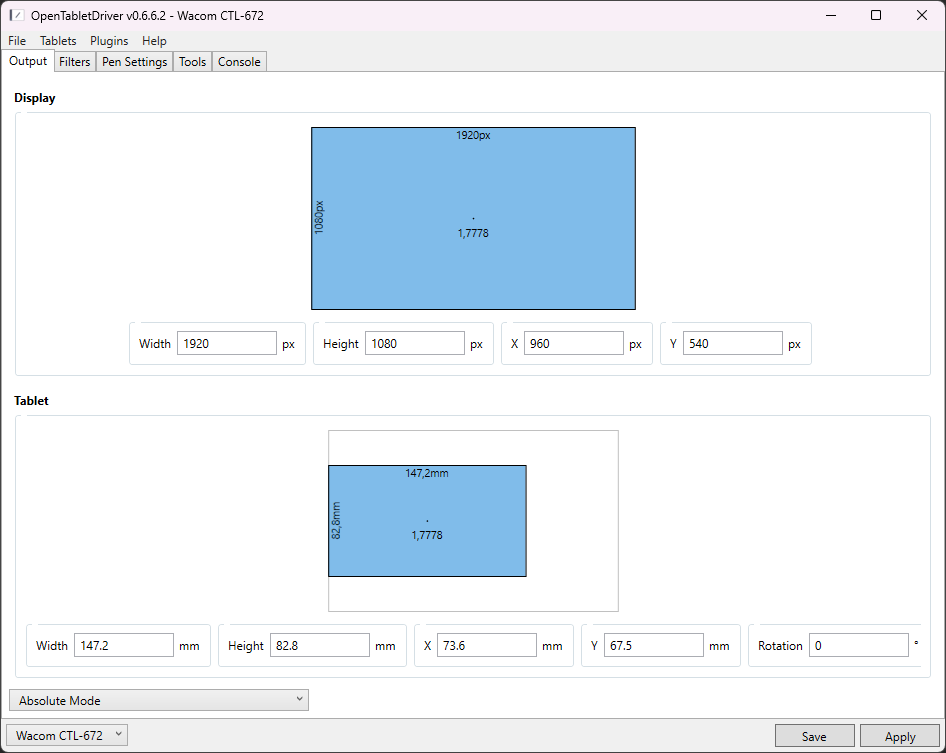The height and width of the screenshot is (753, 946).
Task: Switch to the Pen Settings tab
Action: point(134,62)
